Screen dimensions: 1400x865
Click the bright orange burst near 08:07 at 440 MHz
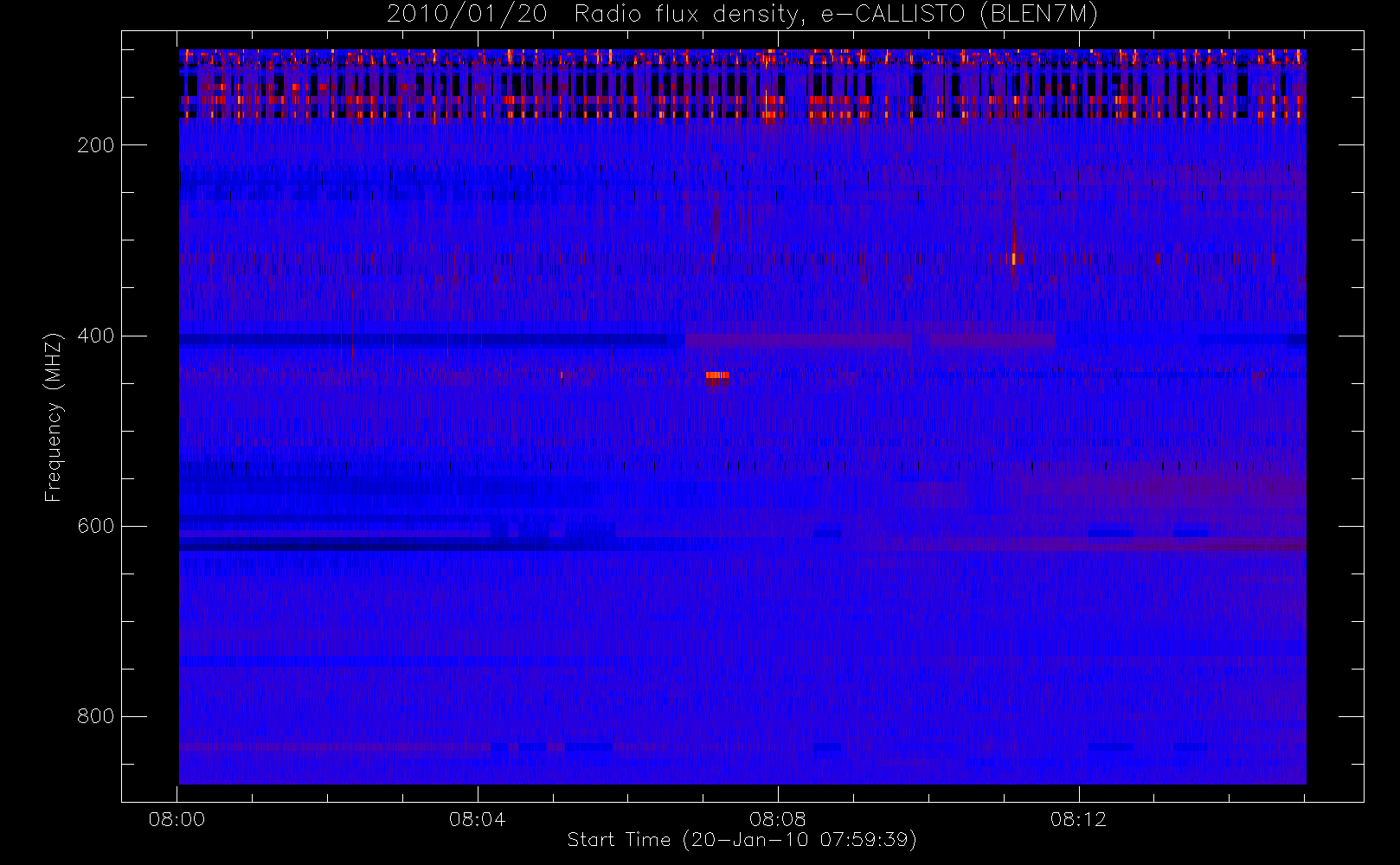click(717, 375)
